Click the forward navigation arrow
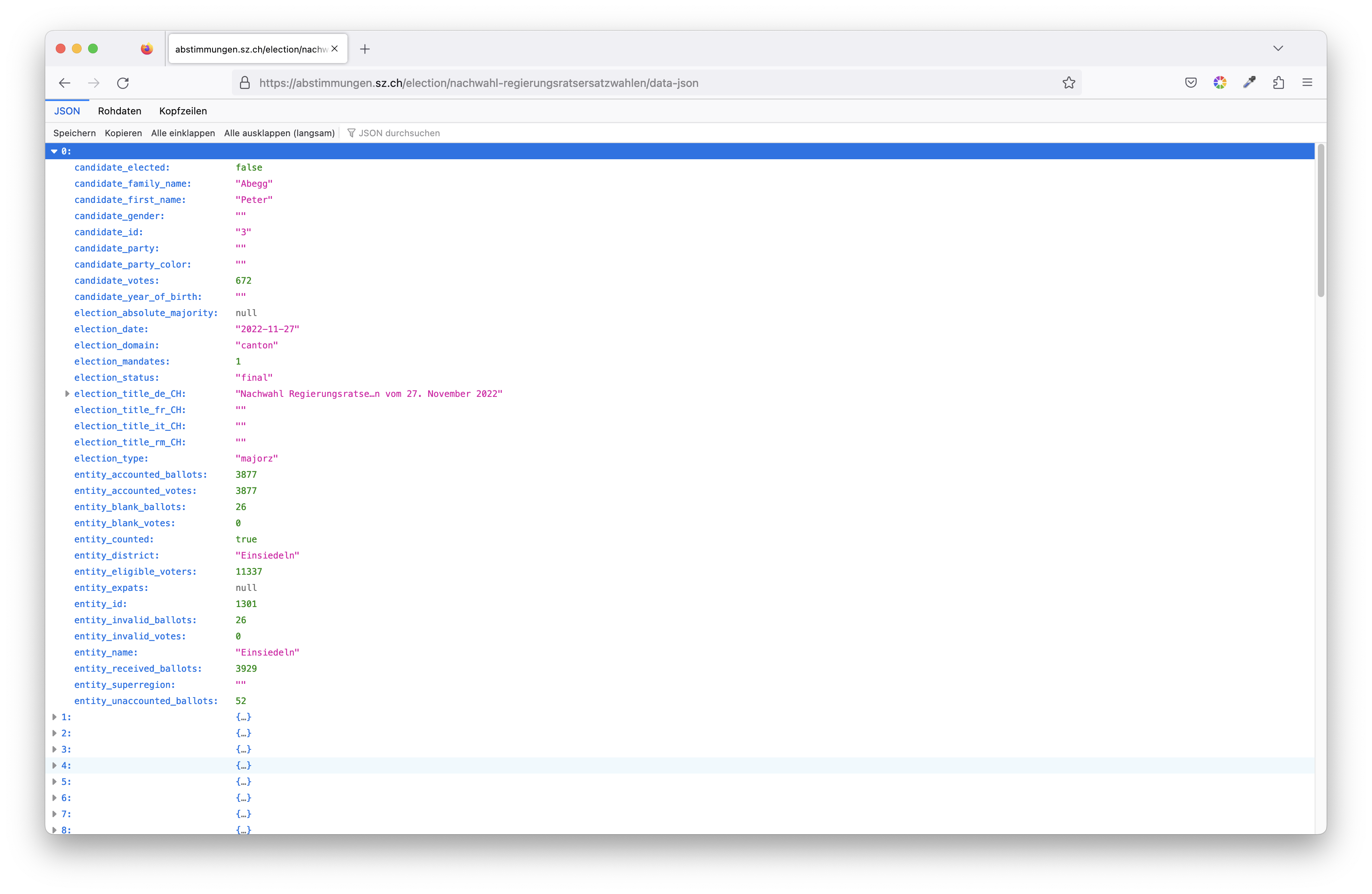This screenshot has height=894, width=1372. click(x=93, y=83)
